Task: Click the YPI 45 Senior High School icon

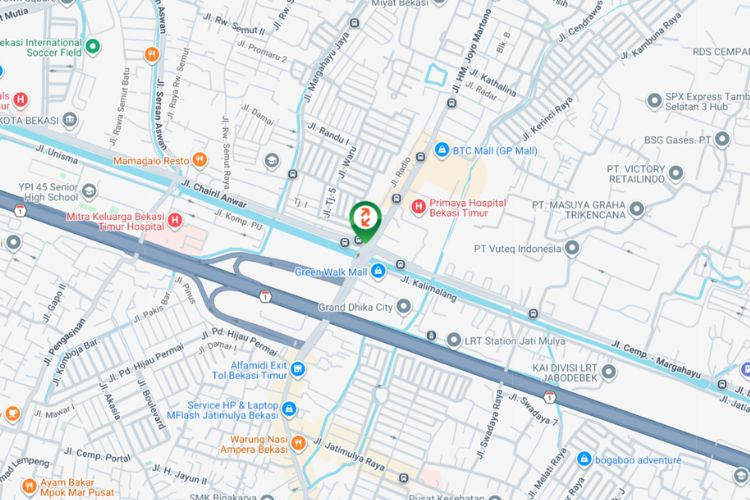Action: click(89, 191)
